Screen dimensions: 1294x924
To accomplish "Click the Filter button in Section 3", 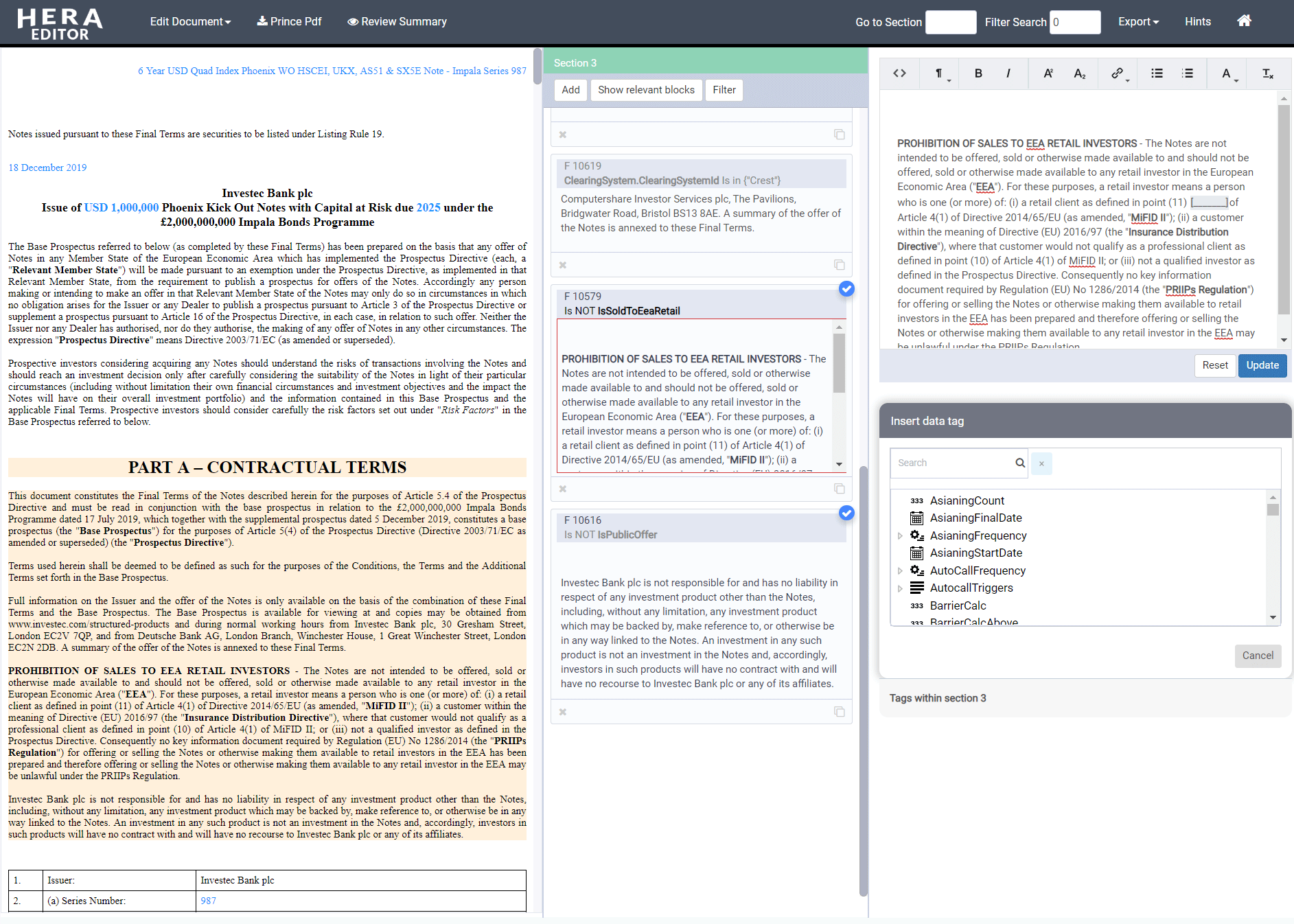I will pos(724,90).
